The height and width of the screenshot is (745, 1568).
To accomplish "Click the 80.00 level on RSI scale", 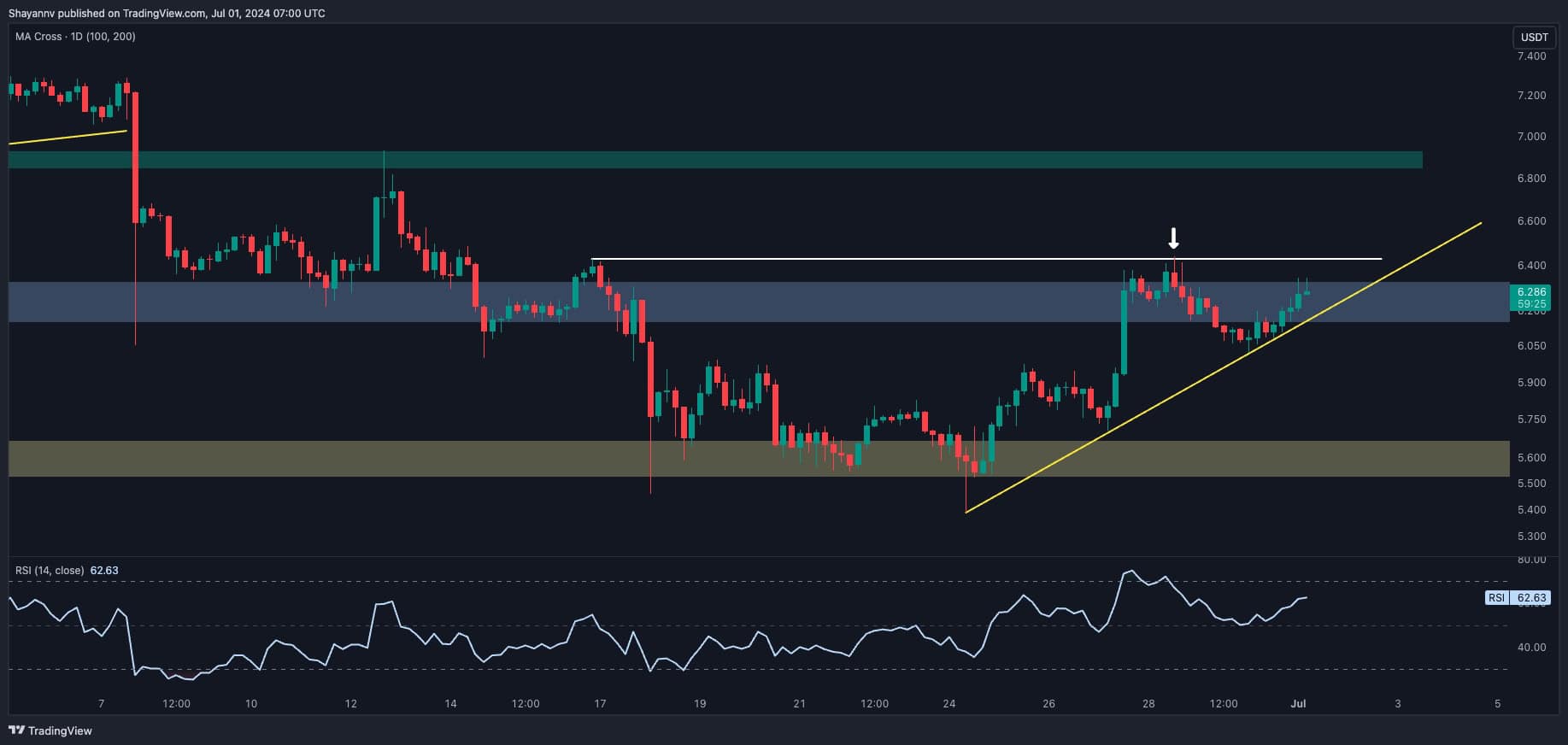I will click(1532, 560).
